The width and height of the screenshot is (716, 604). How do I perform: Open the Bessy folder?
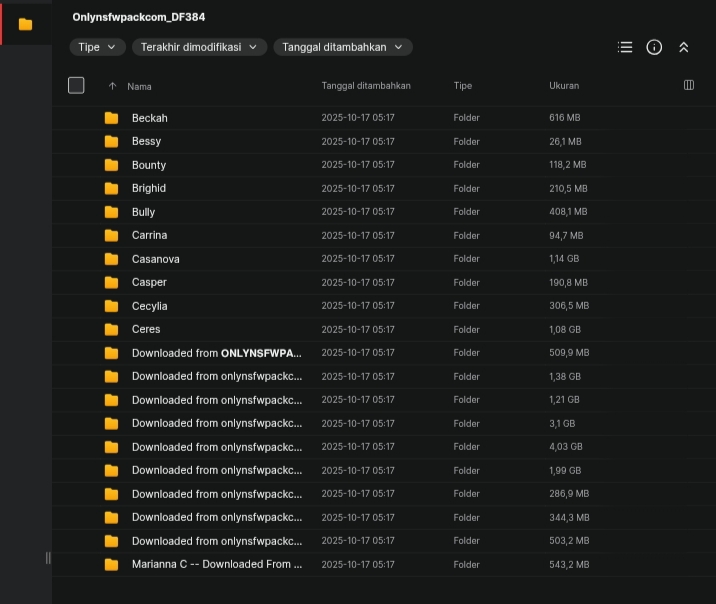coord(146,141)
